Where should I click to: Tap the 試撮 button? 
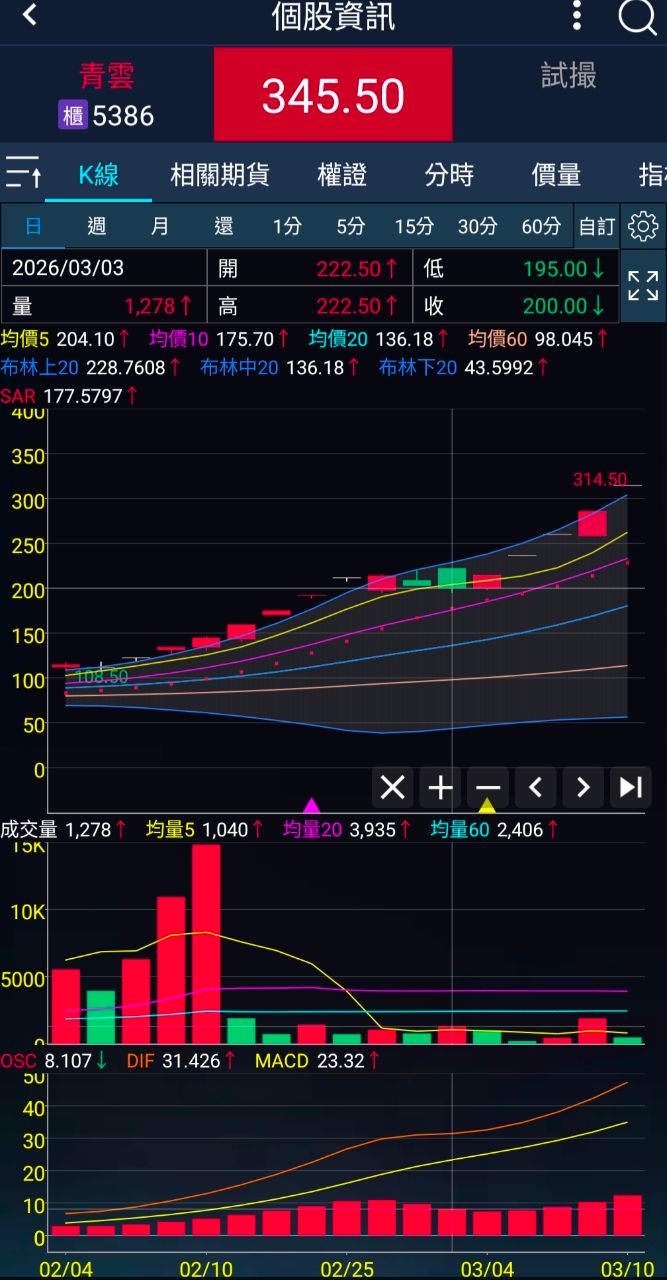click(568, 76)
